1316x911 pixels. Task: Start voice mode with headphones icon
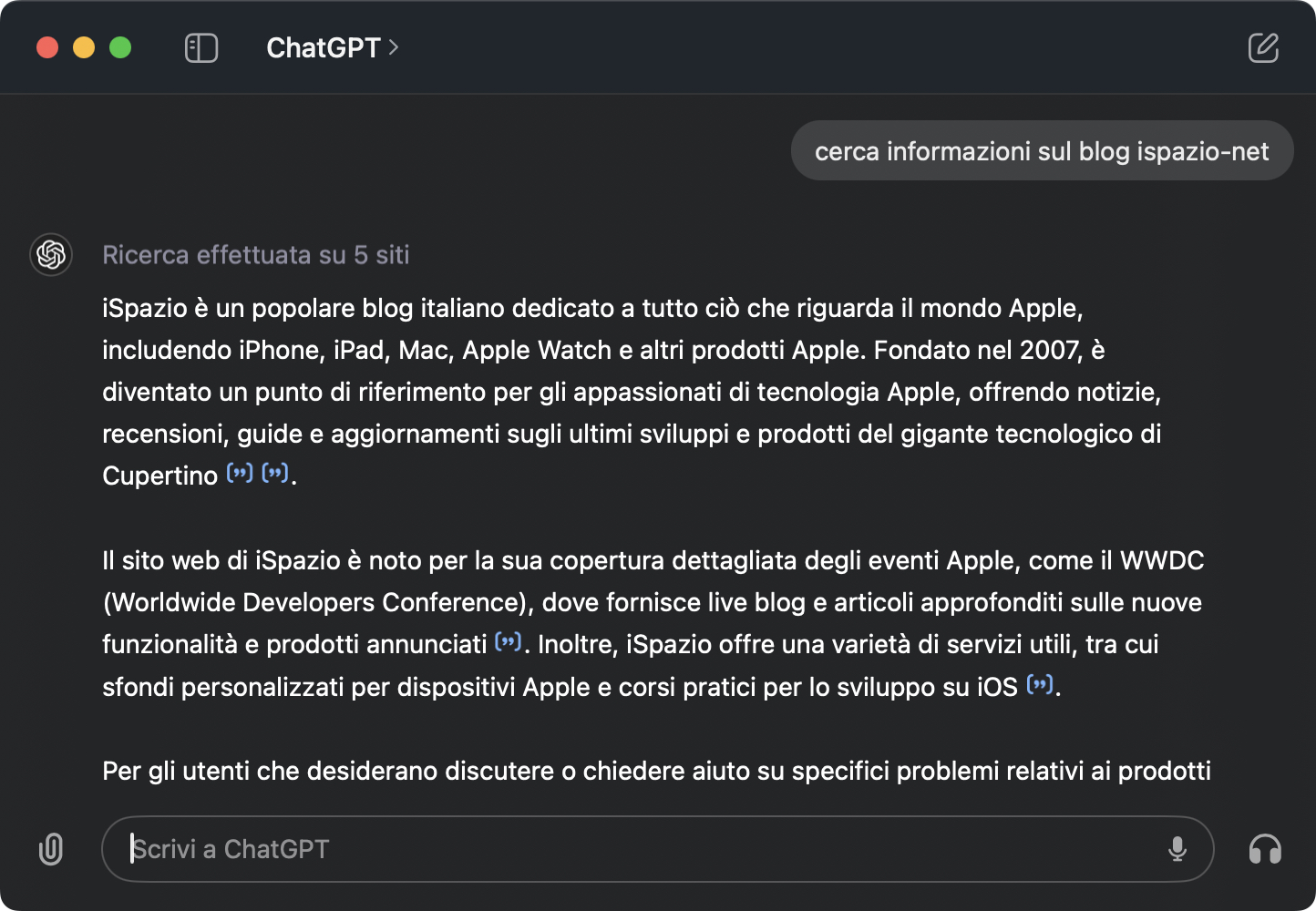[1265, 849]
